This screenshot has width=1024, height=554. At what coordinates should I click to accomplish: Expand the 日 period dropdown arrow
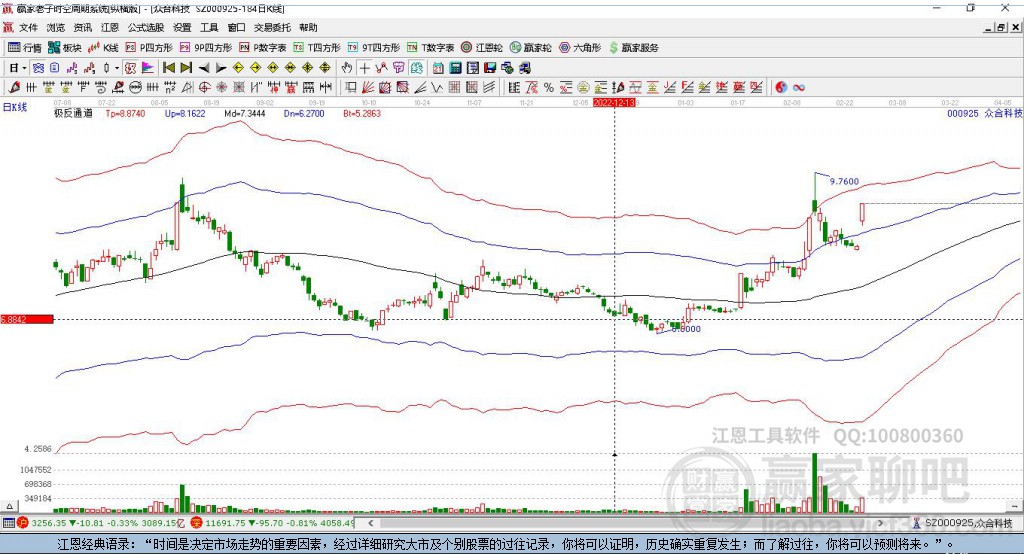24,68
